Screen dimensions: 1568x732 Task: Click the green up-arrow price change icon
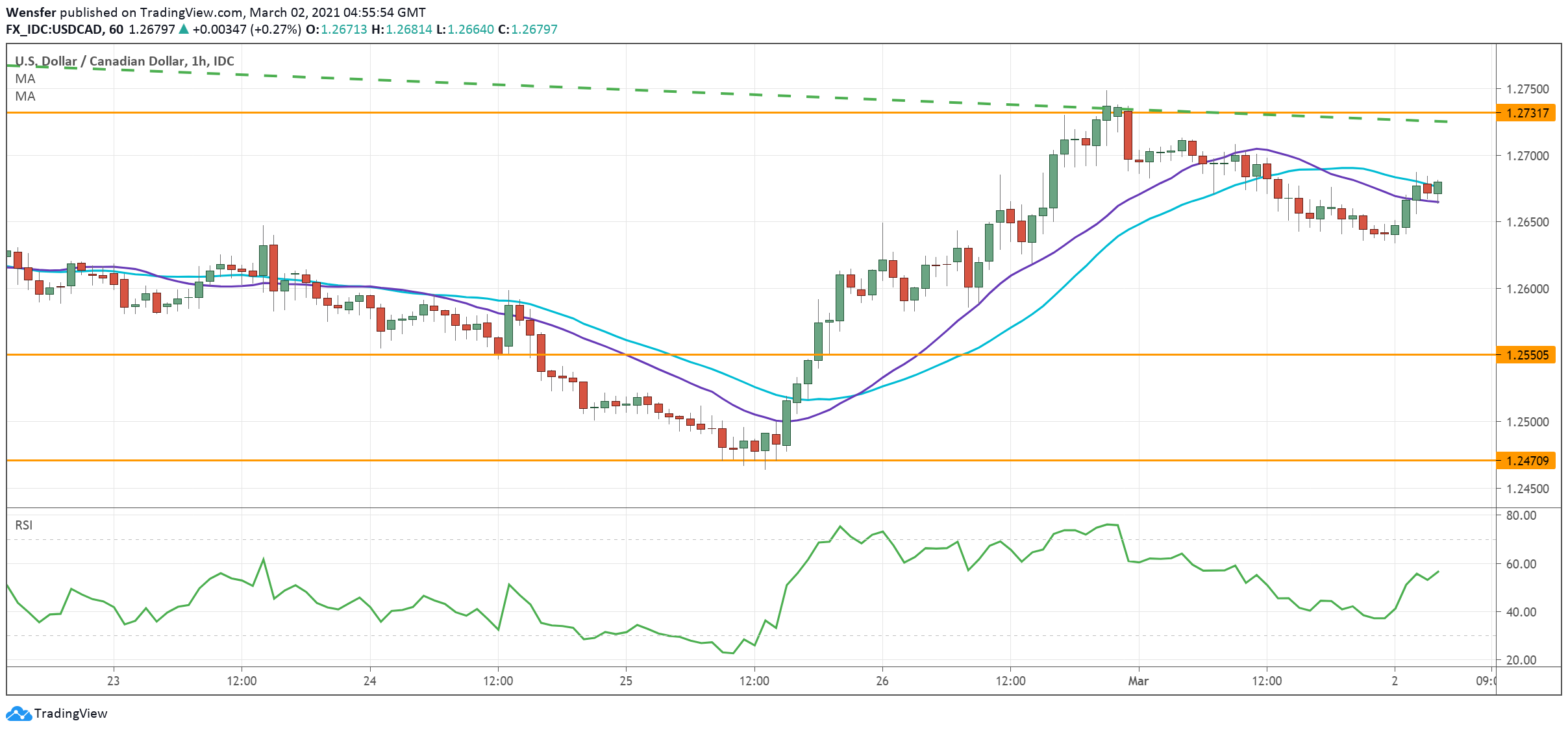point(184,29)
